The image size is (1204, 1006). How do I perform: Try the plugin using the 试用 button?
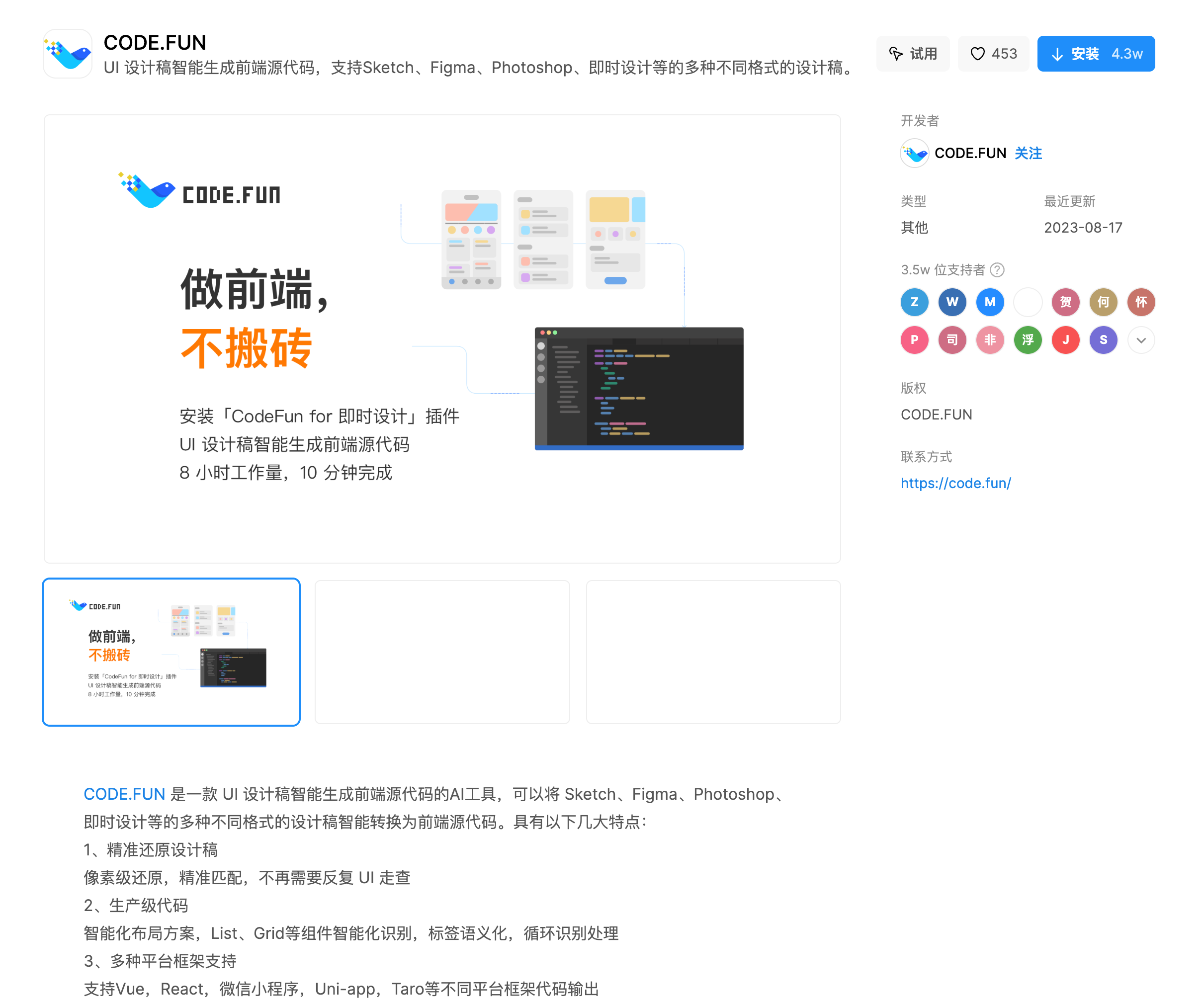pos(913,53)
